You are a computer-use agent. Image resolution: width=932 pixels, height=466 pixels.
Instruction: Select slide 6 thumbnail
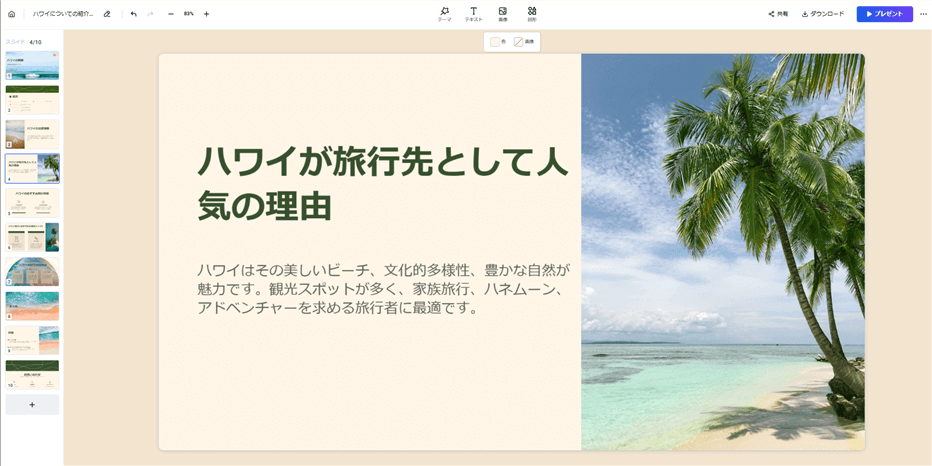click(x=32, y=237)
